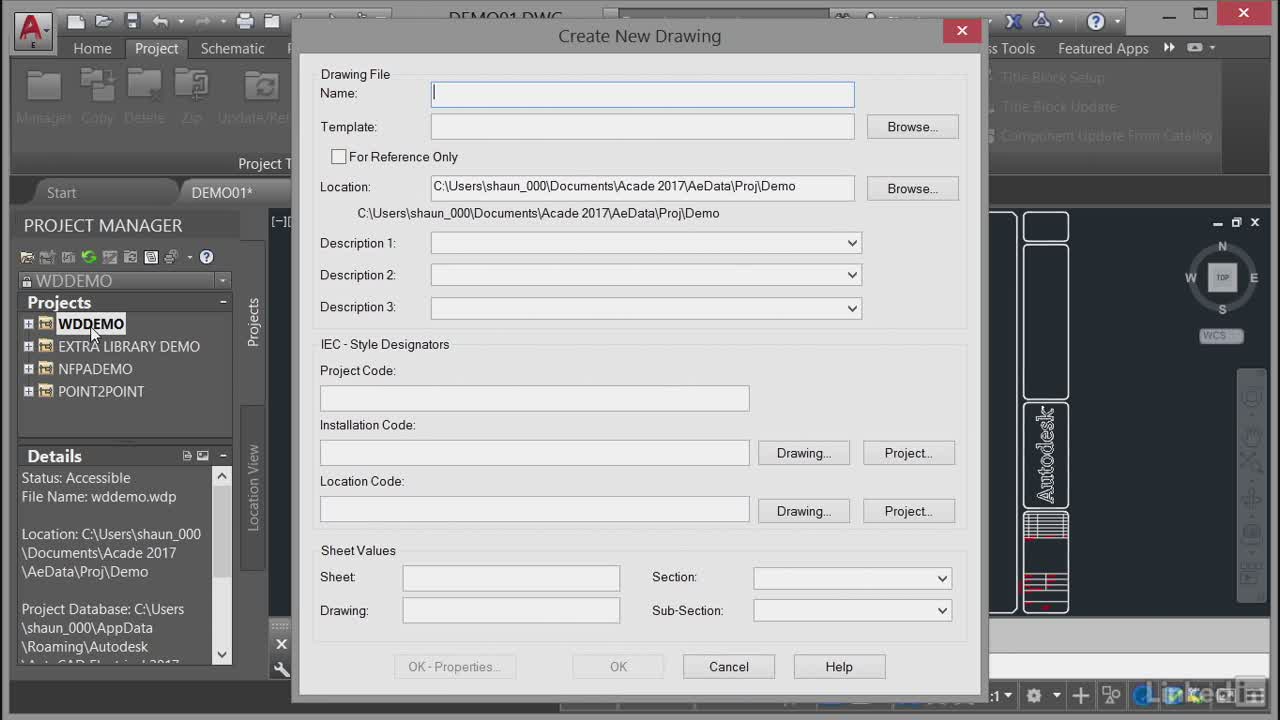Click the New file icon in quick access toolbar
This screenshot has height=720, width=1280.
pos(76,20)
